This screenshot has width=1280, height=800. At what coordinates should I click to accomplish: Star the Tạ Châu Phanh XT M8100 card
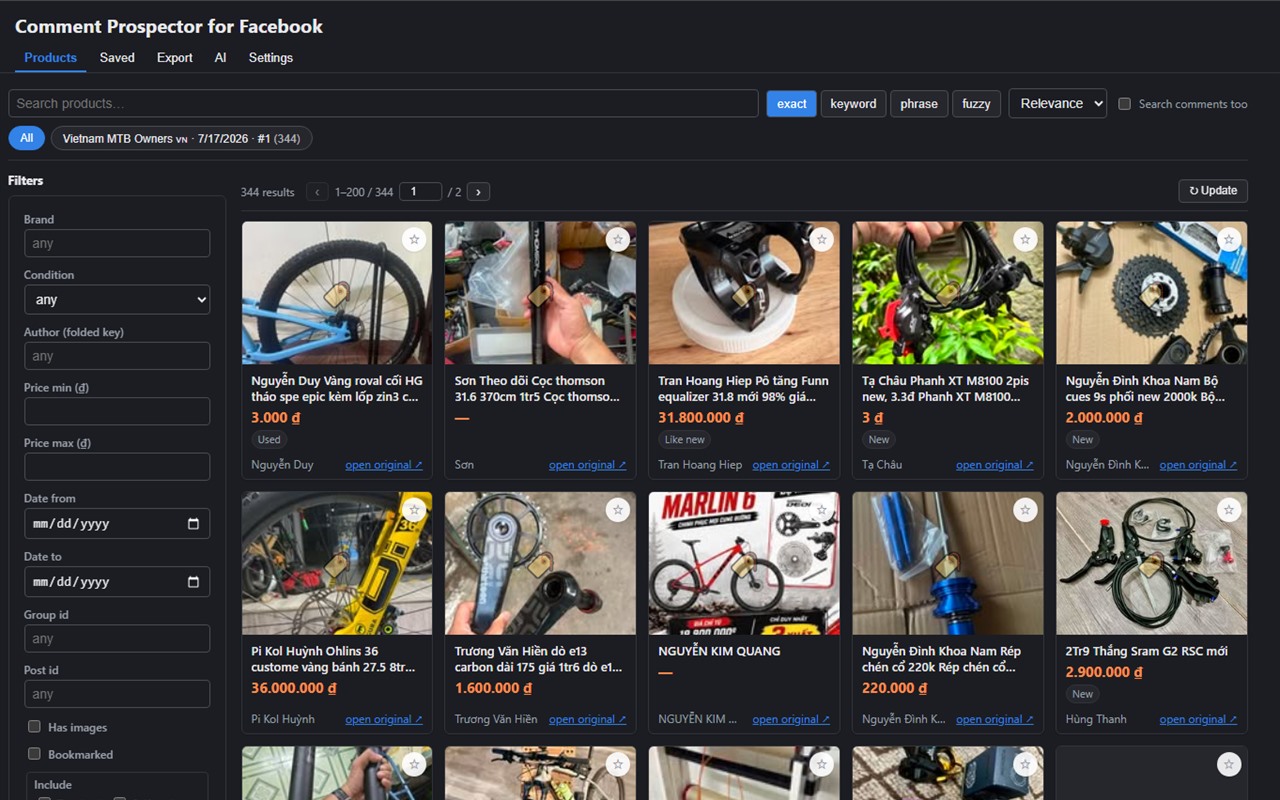tap(1025, 239)
